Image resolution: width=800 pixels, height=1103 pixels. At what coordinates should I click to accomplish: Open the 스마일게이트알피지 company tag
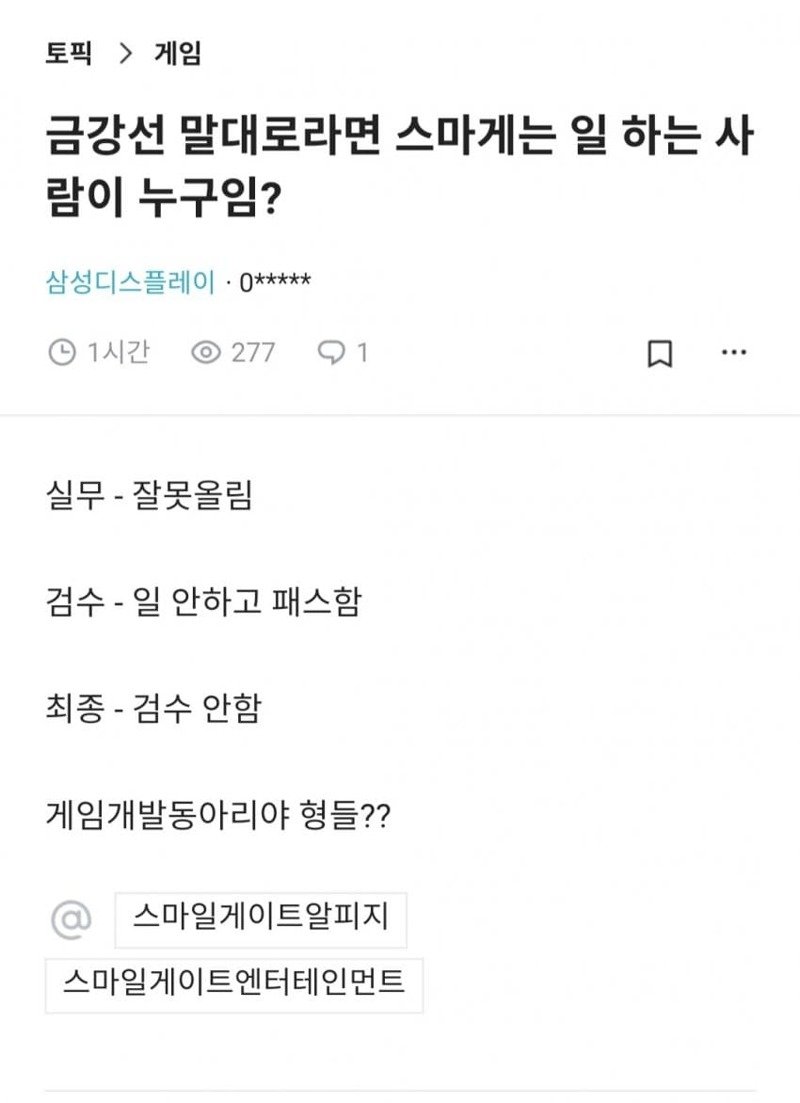coord(260,920)
